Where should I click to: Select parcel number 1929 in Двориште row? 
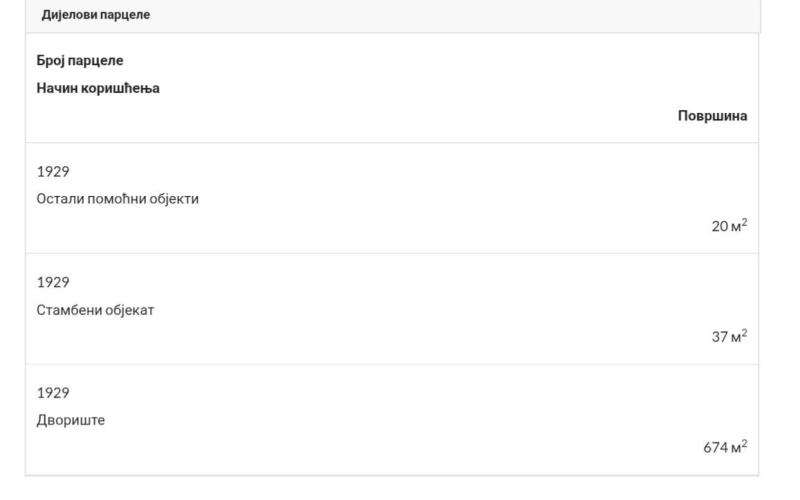53,393
